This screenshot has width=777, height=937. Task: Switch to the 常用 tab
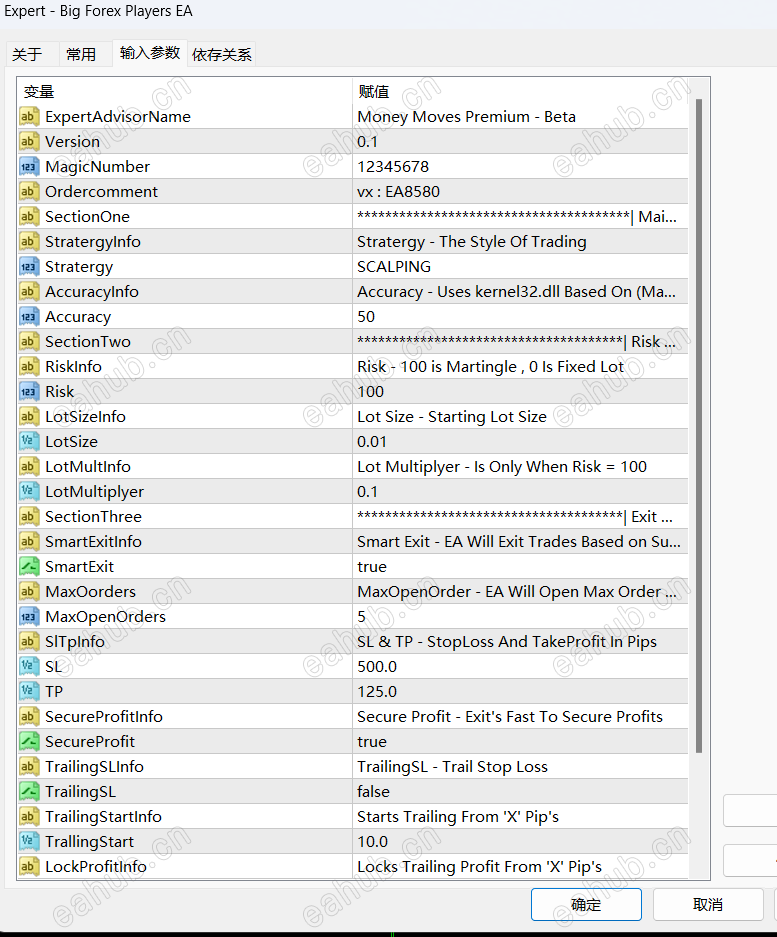pos(81,54)
